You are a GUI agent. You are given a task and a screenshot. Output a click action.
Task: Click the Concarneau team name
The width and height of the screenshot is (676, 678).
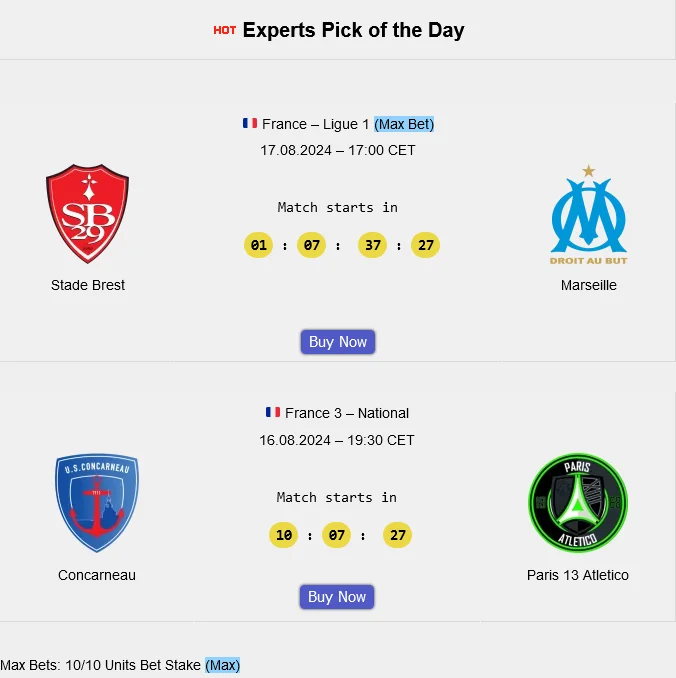(97, 575)
